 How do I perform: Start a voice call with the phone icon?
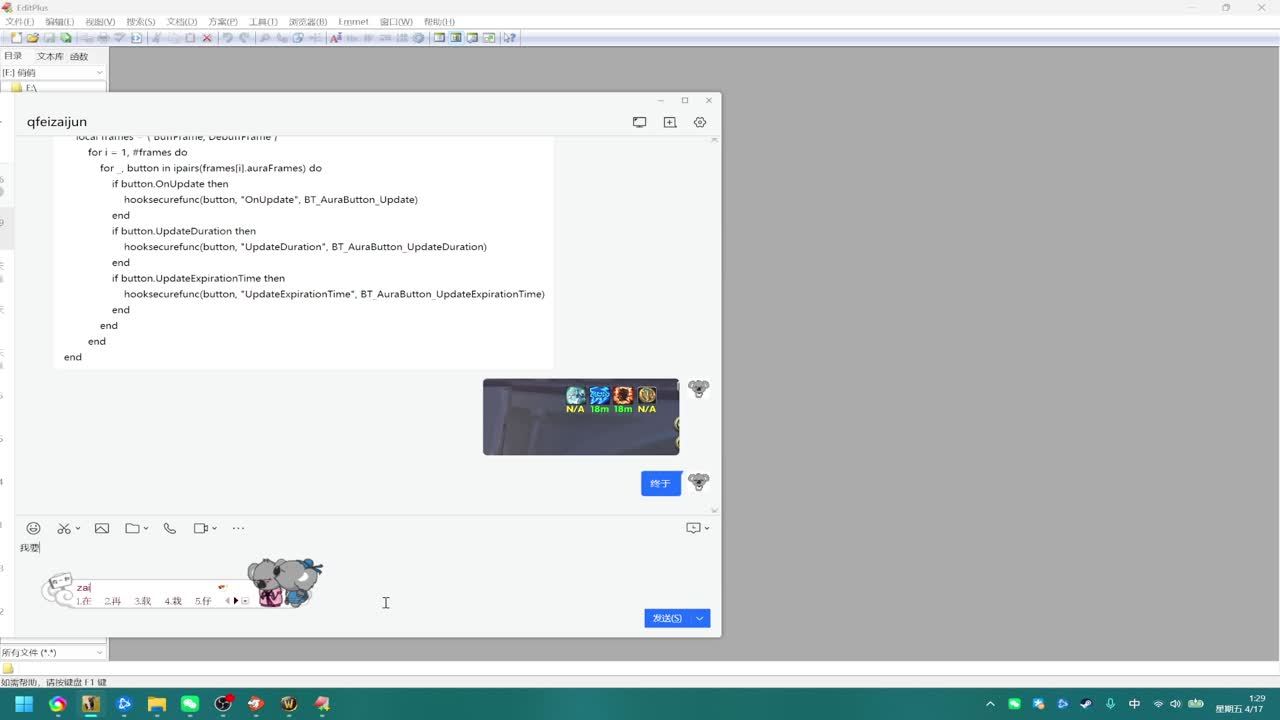tap(170, 528)
